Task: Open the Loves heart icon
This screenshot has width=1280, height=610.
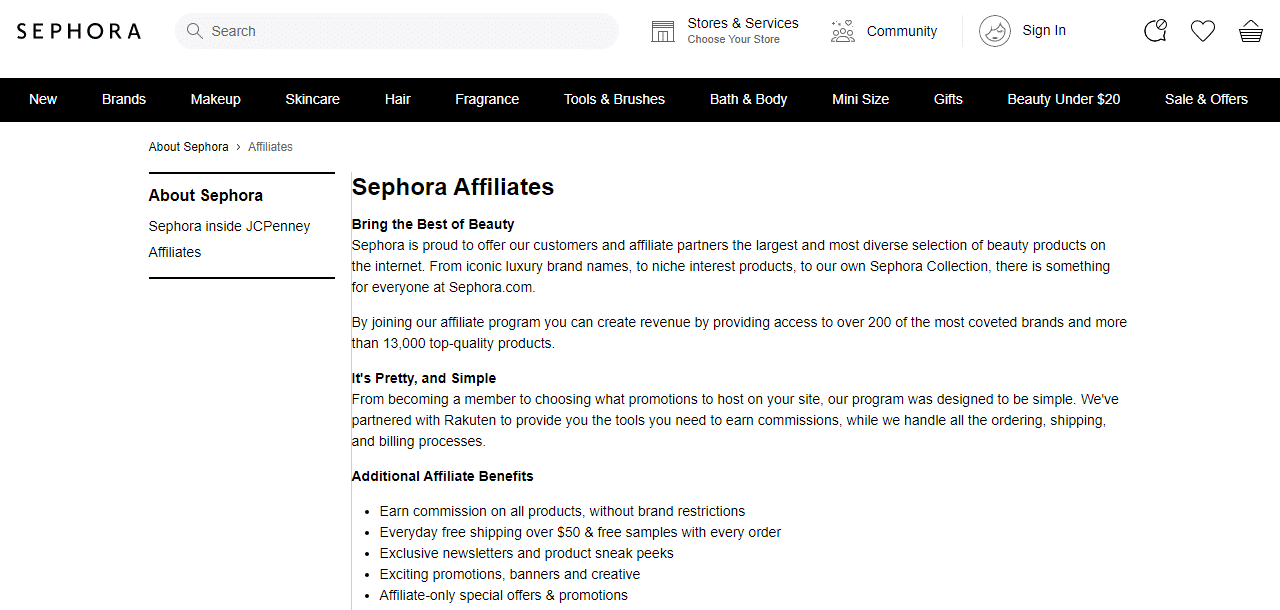Action: click(1203, 31)
